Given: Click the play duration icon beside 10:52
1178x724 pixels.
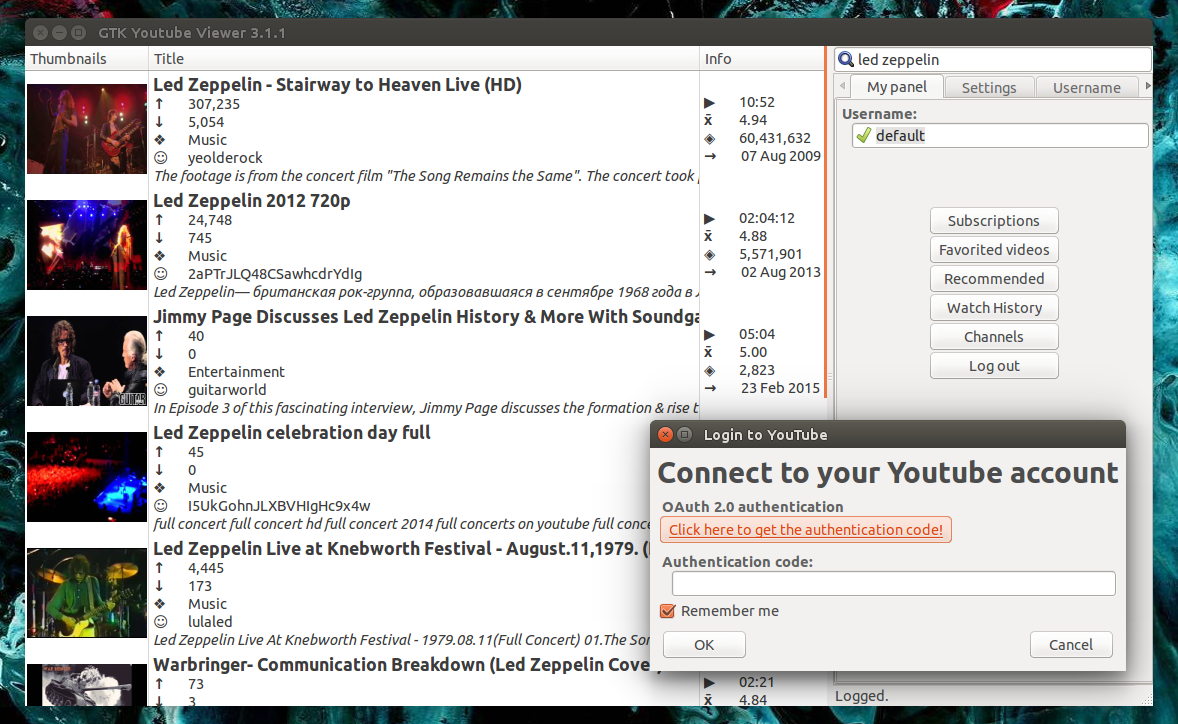Looking at the screenshot, I should pos(709,102).
